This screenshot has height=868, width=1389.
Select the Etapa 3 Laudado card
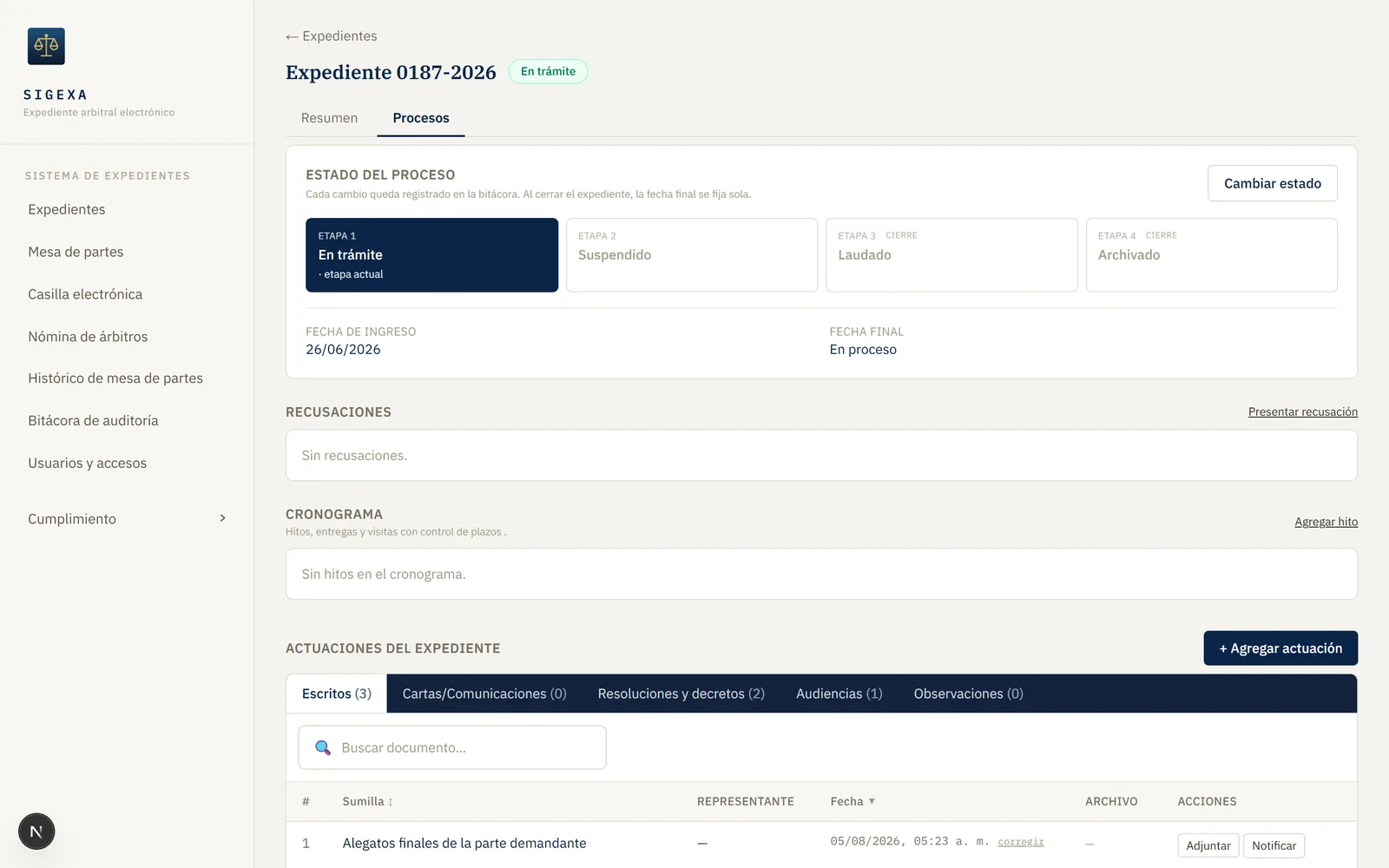coord(951,255)
